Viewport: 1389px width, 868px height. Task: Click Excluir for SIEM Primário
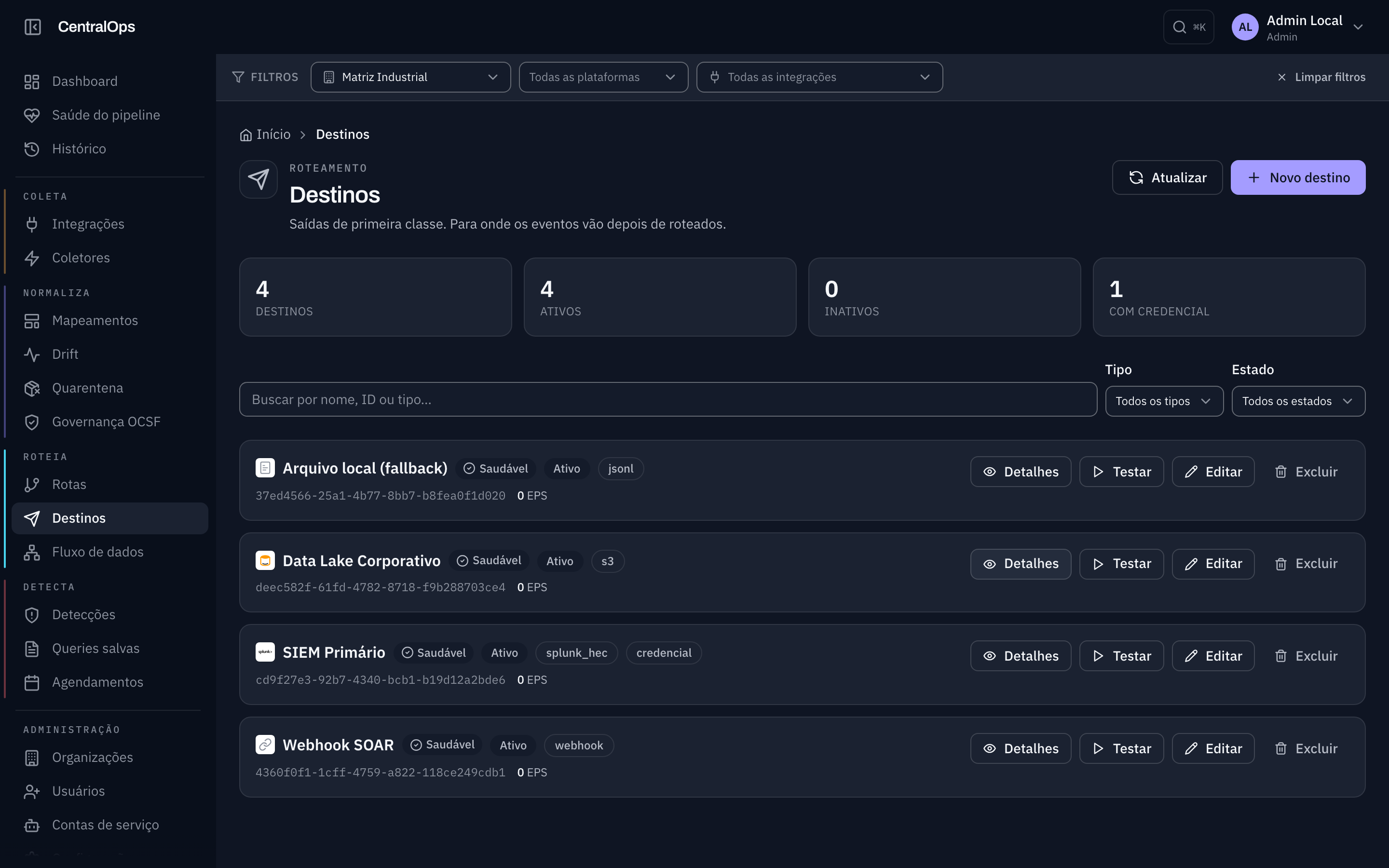[x=1306, y=656]
